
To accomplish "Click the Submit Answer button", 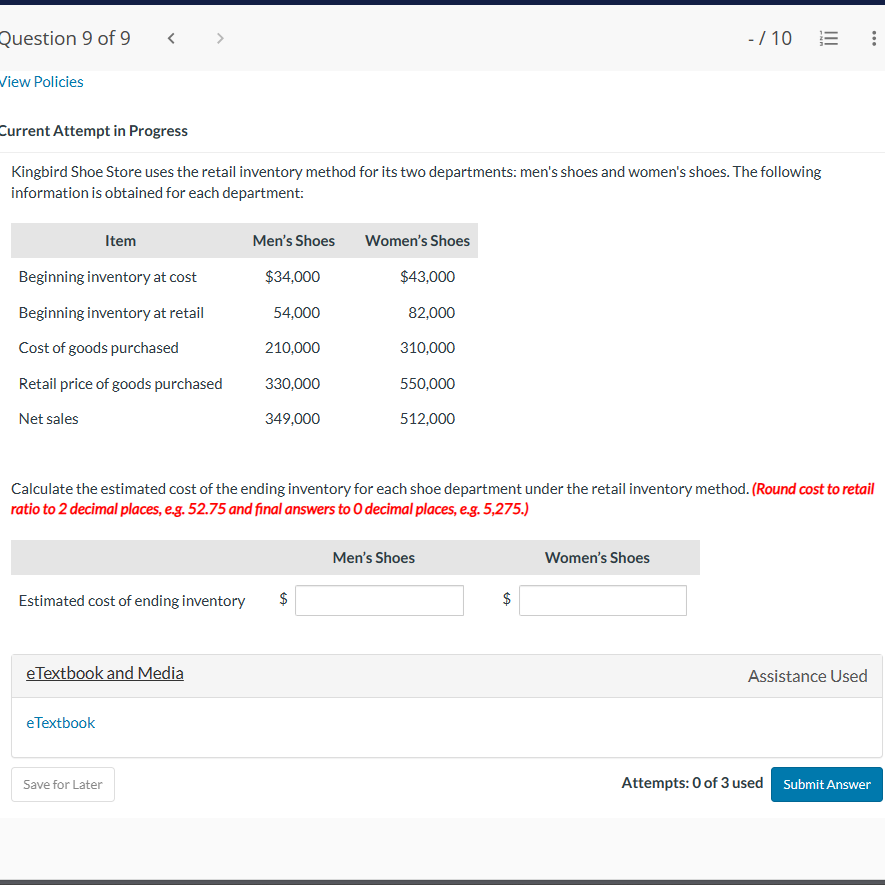I will pyautogui.click(x=827, y=785).
